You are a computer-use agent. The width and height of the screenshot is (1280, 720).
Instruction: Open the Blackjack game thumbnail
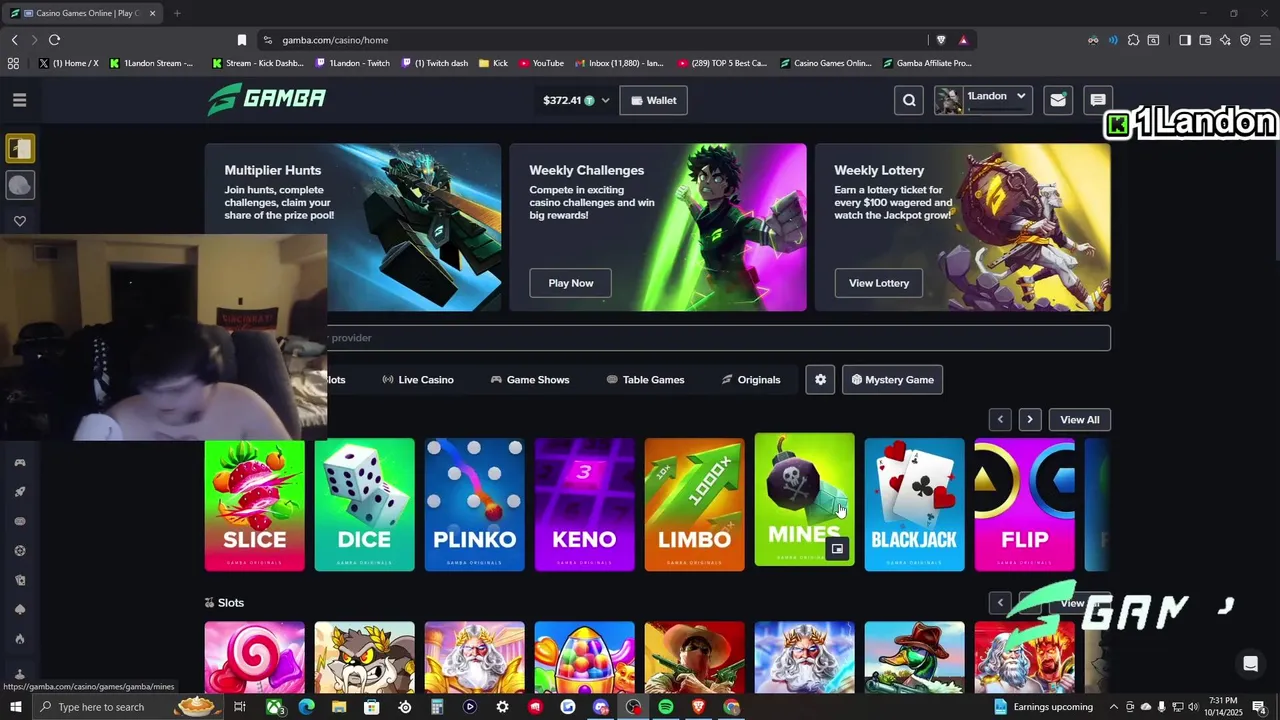point(915,505)
